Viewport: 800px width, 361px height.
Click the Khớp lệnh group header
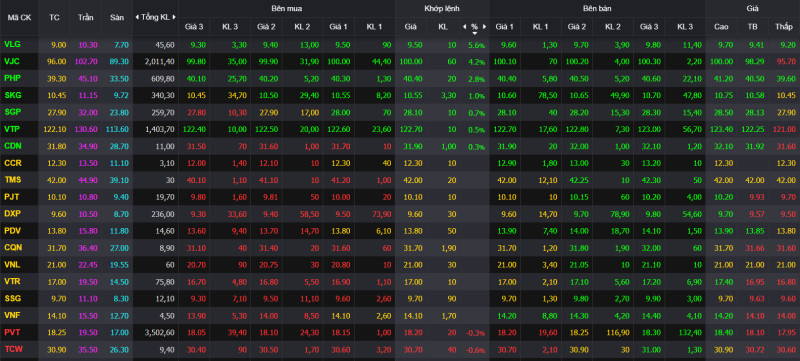coord(442,9)
